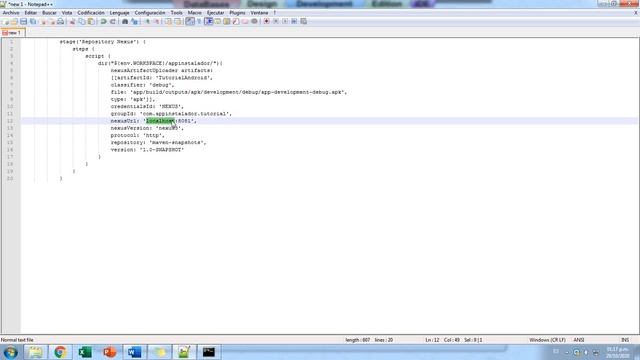Viewport: 640px width, 360px height.
Task: Open the Buscar menu
Action: 49,13
